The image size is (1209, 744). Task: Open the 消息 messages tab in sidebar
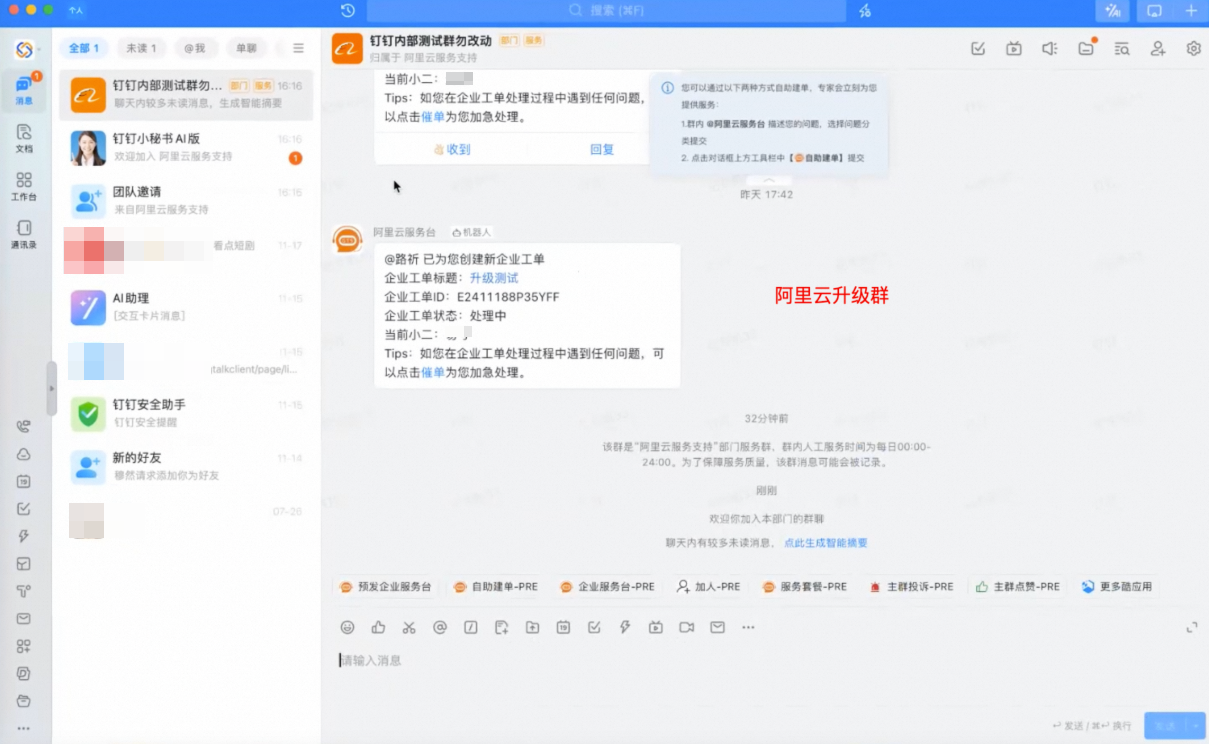coord(24,89)
